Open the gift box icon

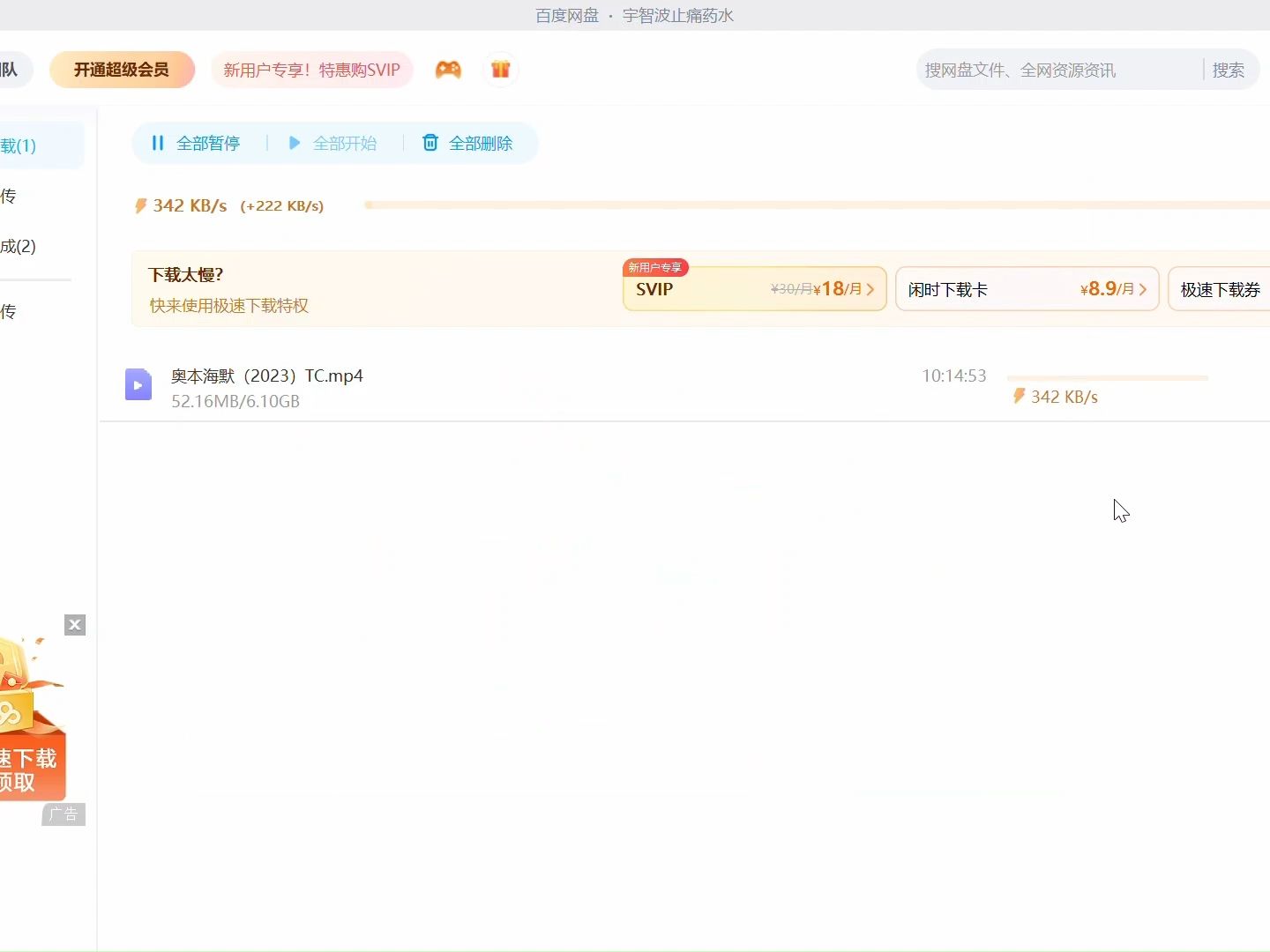(501, 70)
